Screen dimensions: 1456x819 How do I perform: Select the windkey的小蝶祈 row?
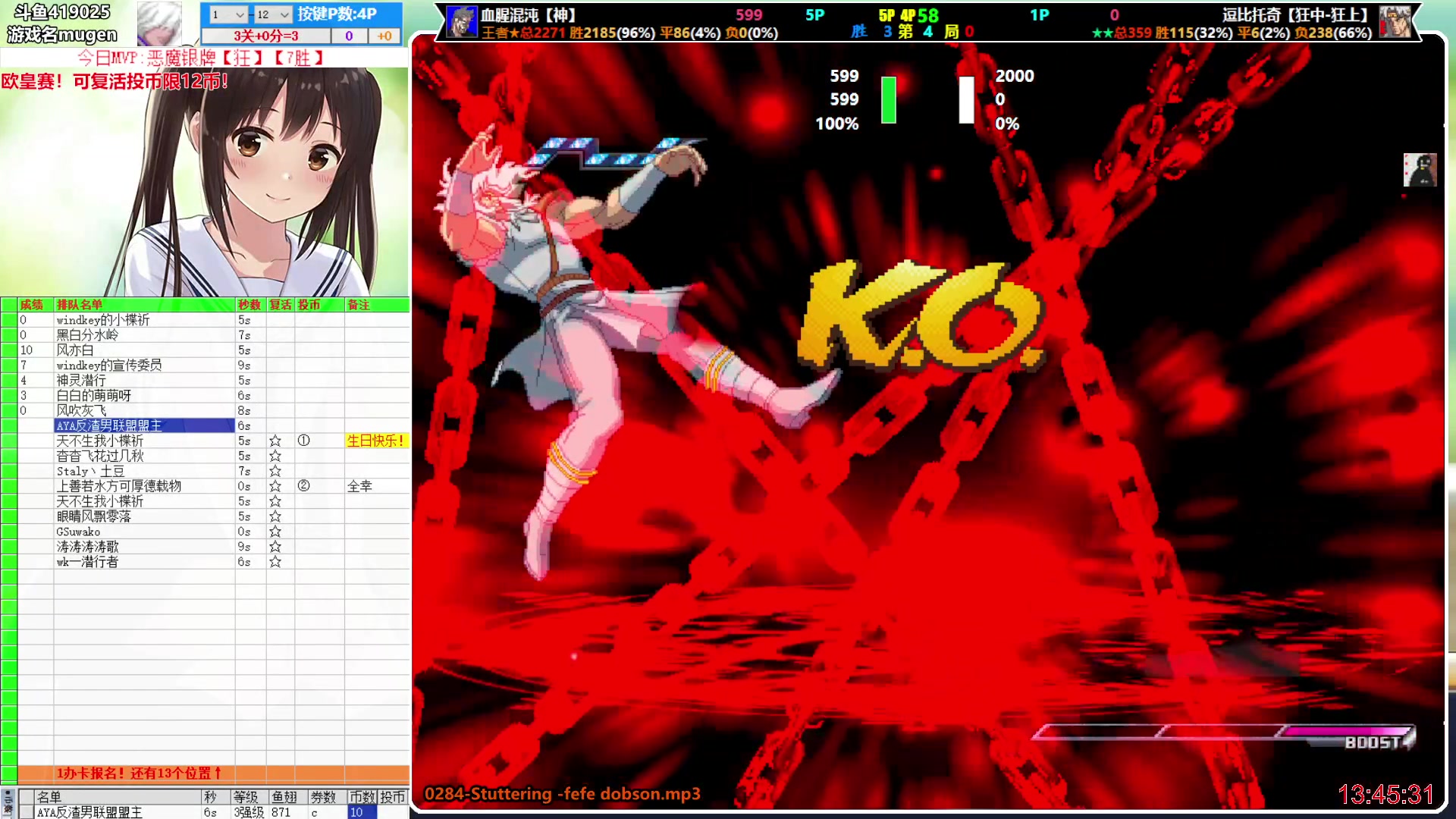coord(205,320)
